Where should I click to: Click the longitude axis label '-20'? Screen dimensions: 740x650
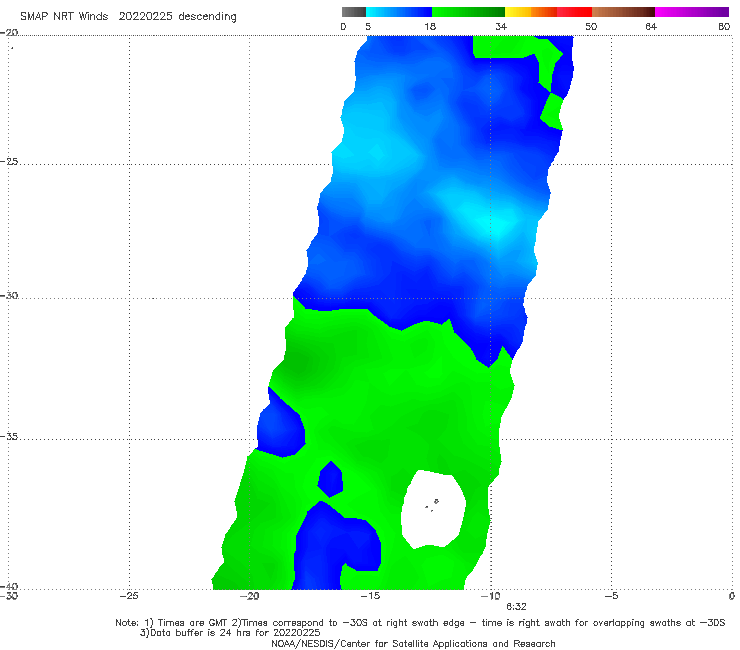tap(249, 596)
